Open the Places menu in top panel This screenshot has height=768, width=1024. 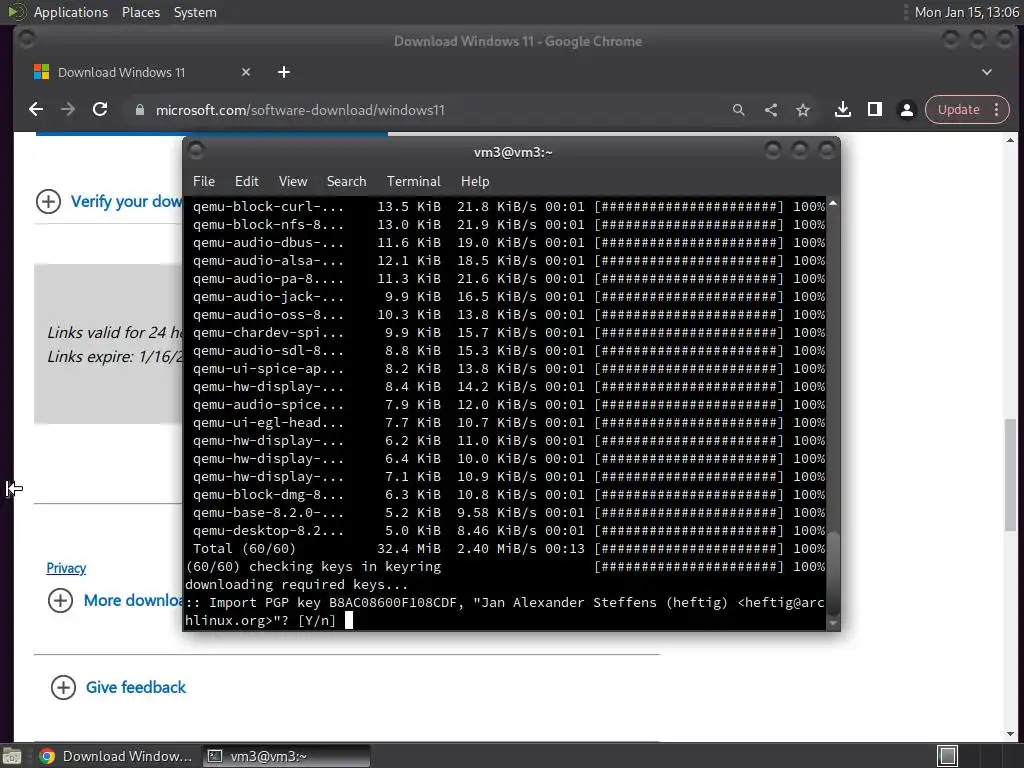click(140, 12)
